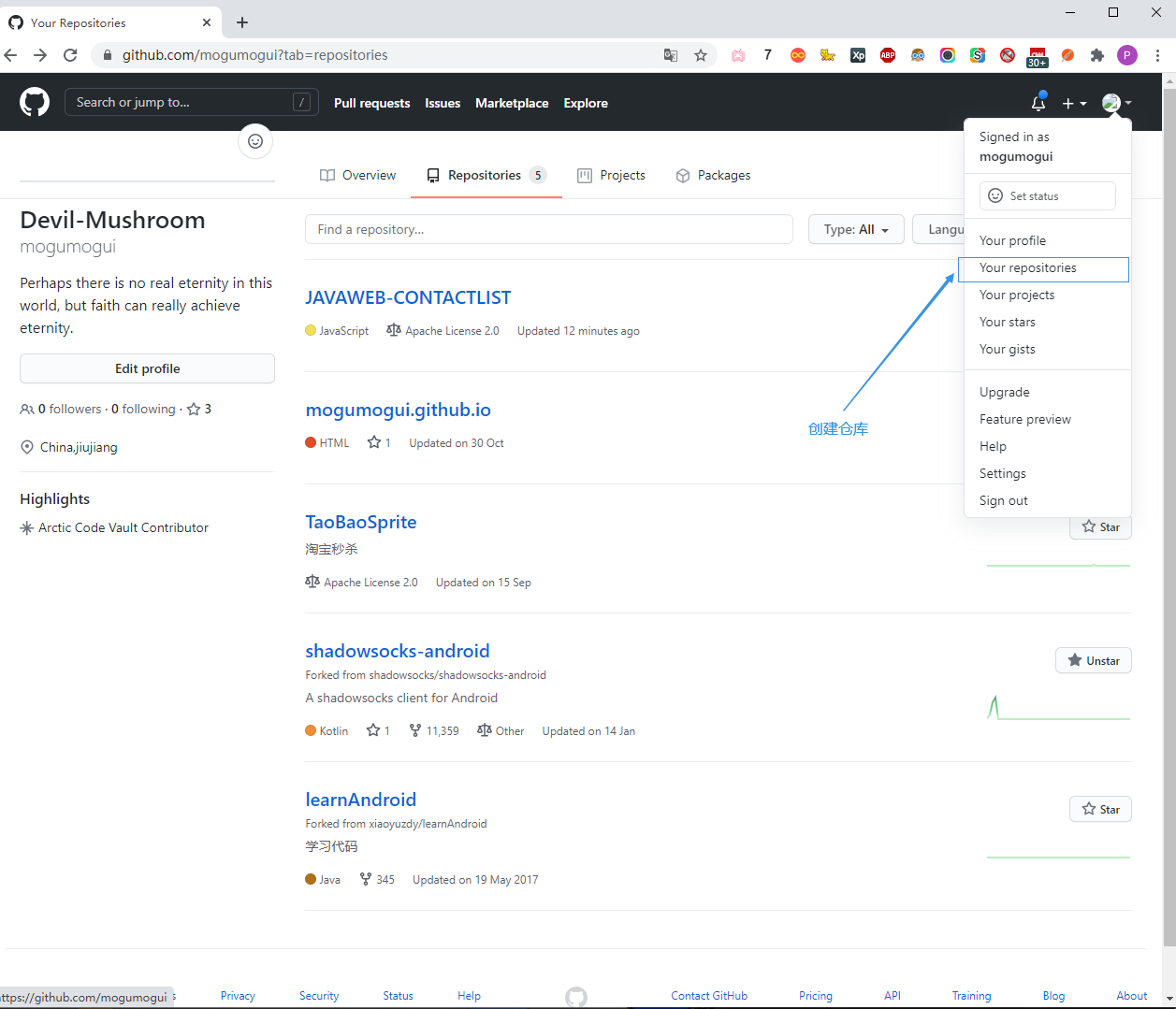Click the star count on shadowsocks-android
The image size is (1176, 1009).
(x=378, y=730)
